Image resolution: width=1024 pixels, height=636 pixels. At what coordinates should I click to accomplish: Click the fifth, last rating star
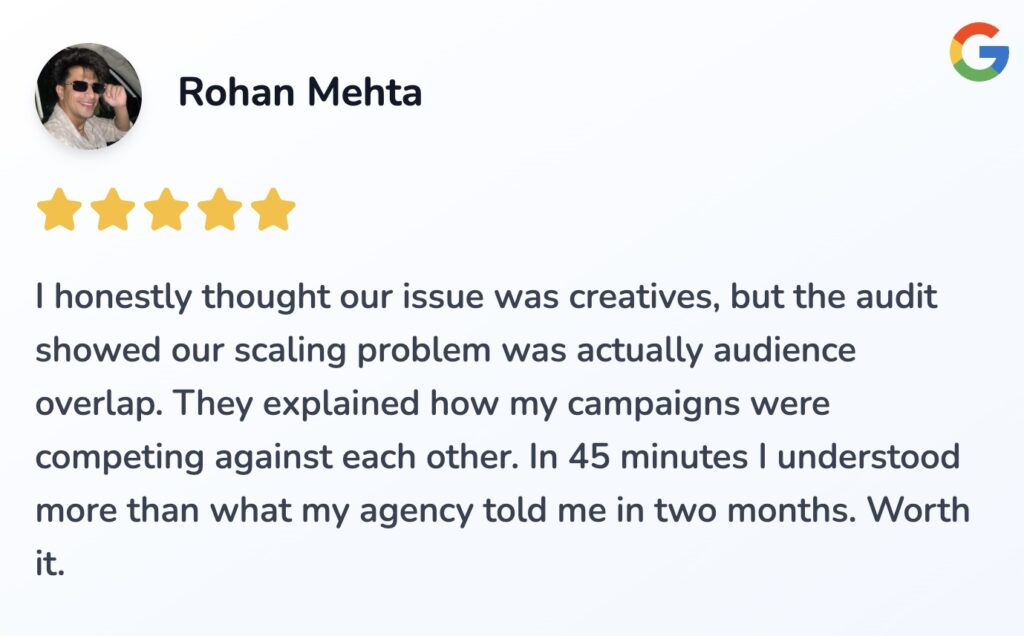273,211
